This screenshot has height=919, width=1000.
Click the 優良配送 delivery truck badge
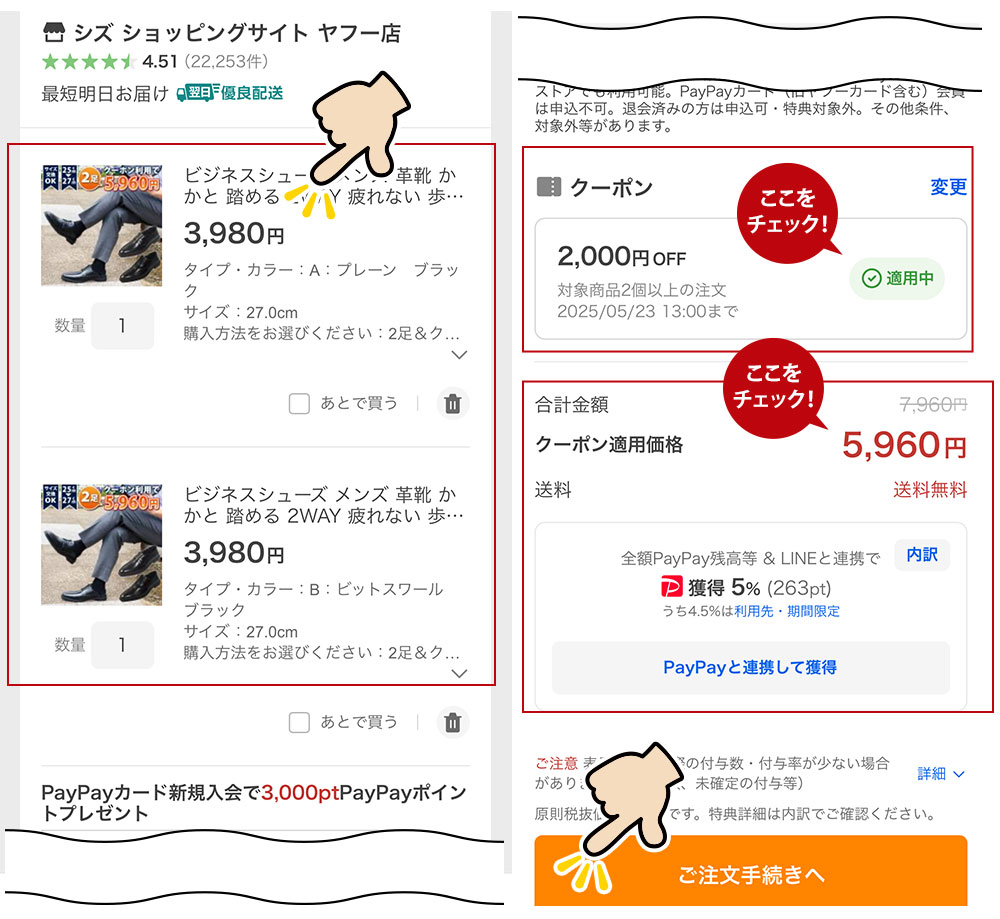[230, 93]
